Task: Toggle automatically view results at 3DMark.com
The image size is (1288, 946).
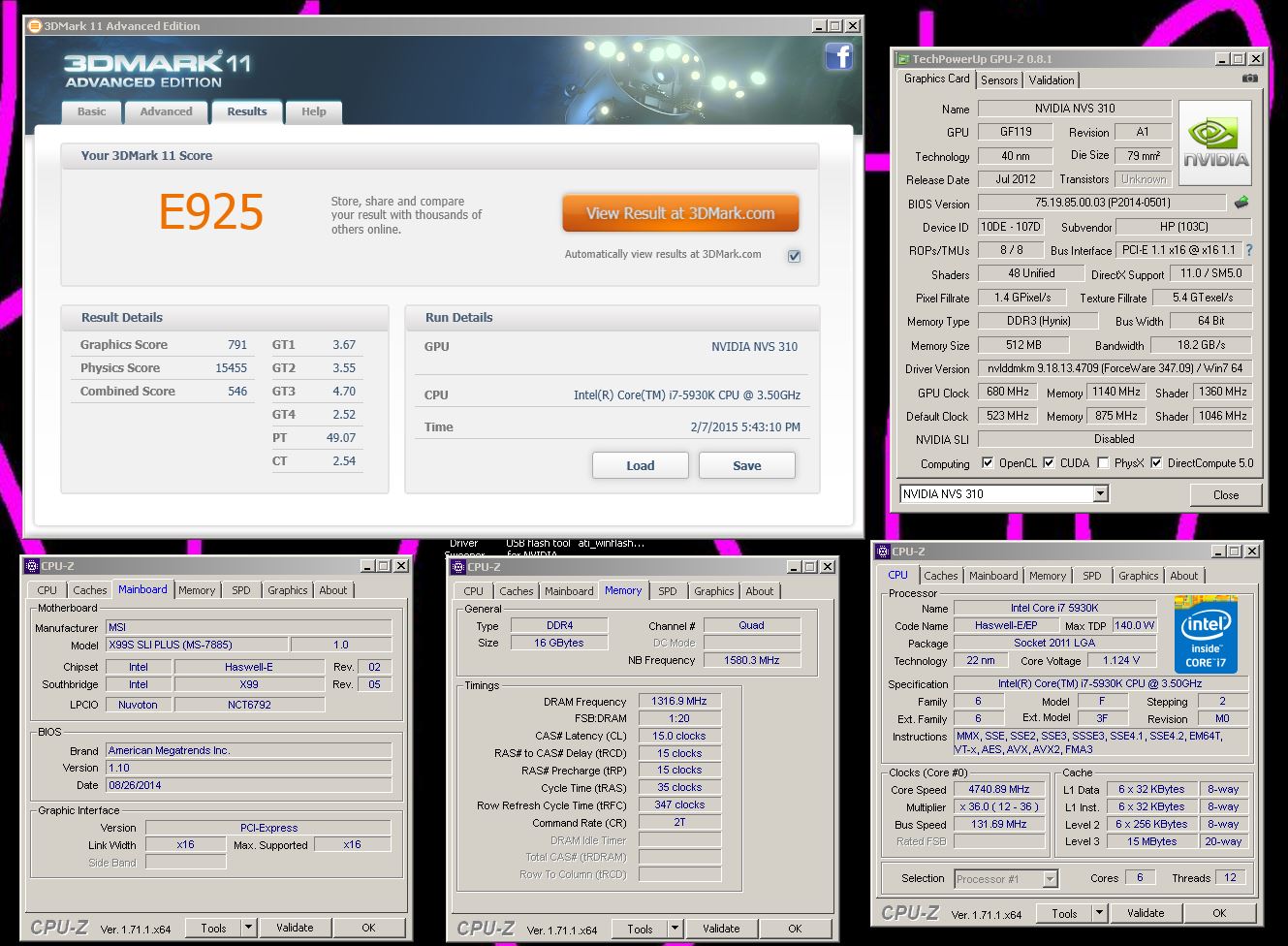Action: (x=794, y=256)
